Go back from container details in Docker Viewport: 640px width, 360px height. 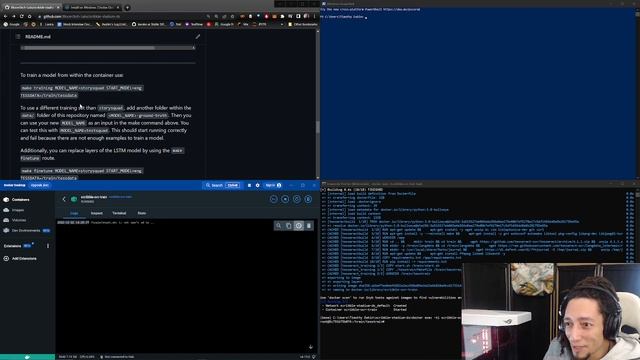pyautogui.click(x=64, y=199)
